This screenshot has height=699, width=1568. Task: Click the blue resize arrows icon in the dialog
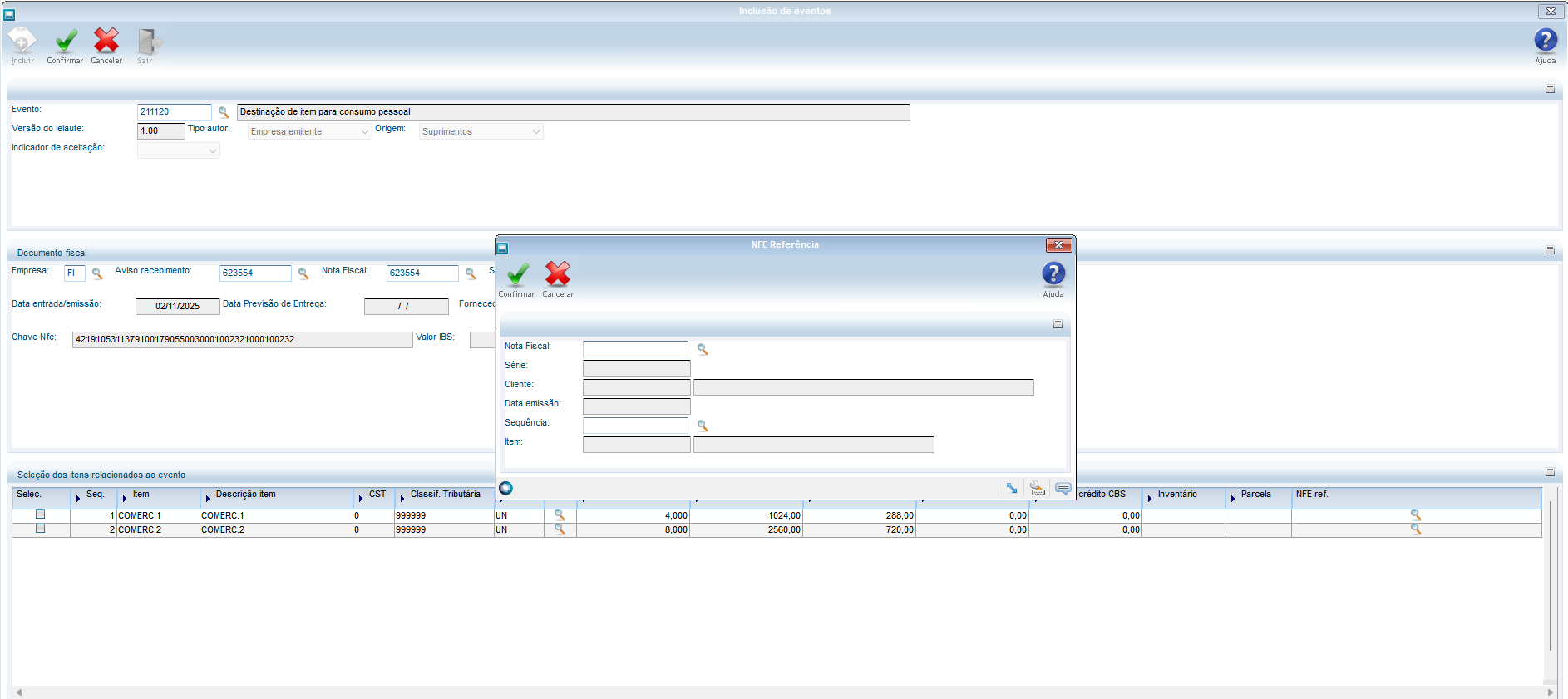pyautogui.click(x=1012, y=488)
